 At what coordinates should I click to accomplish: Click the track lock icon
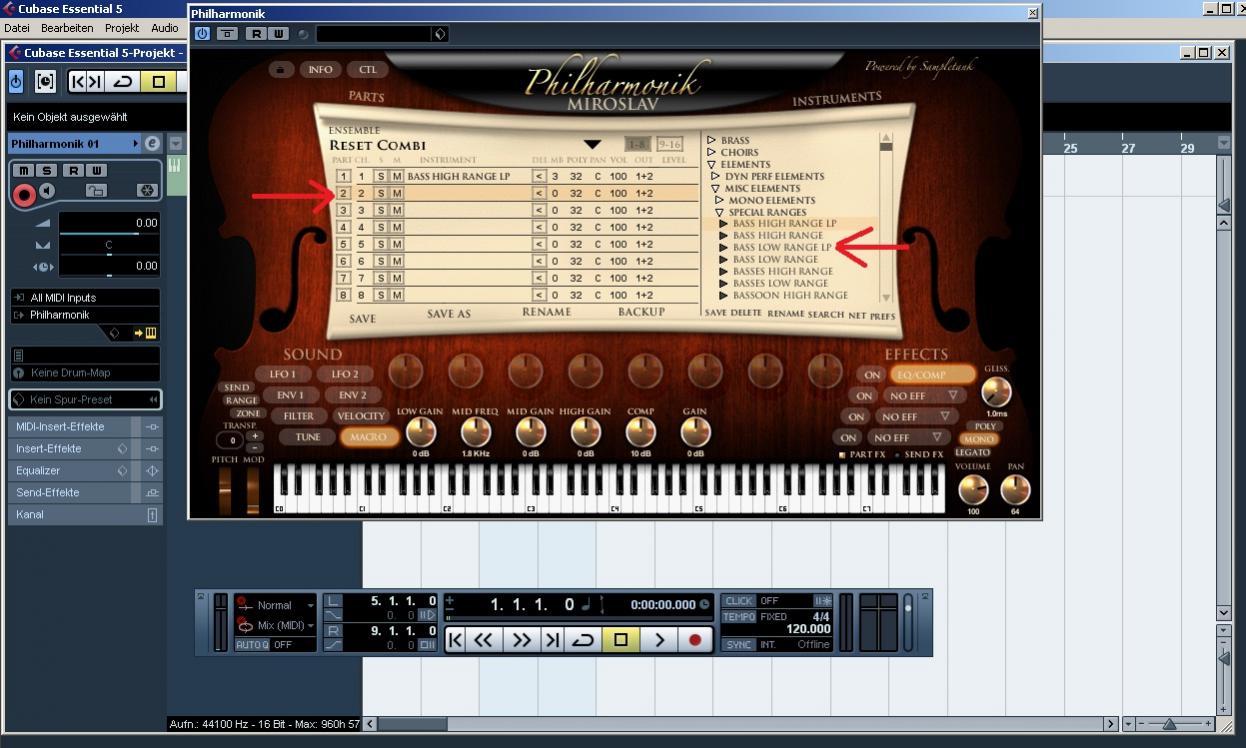[96, 190]
